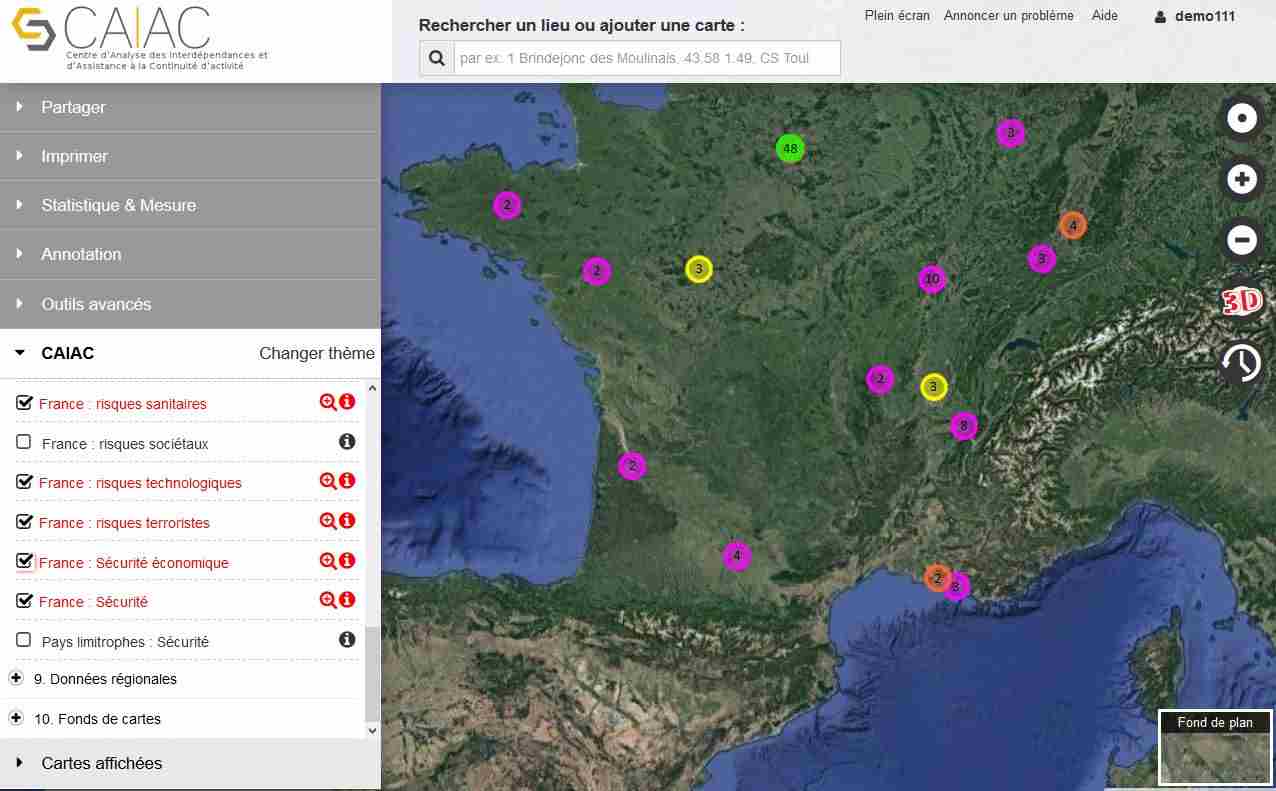This screenshot has width=1276, height=791.
Task: Click Annoncer un problème link
Action: (x=1008, y=16)
